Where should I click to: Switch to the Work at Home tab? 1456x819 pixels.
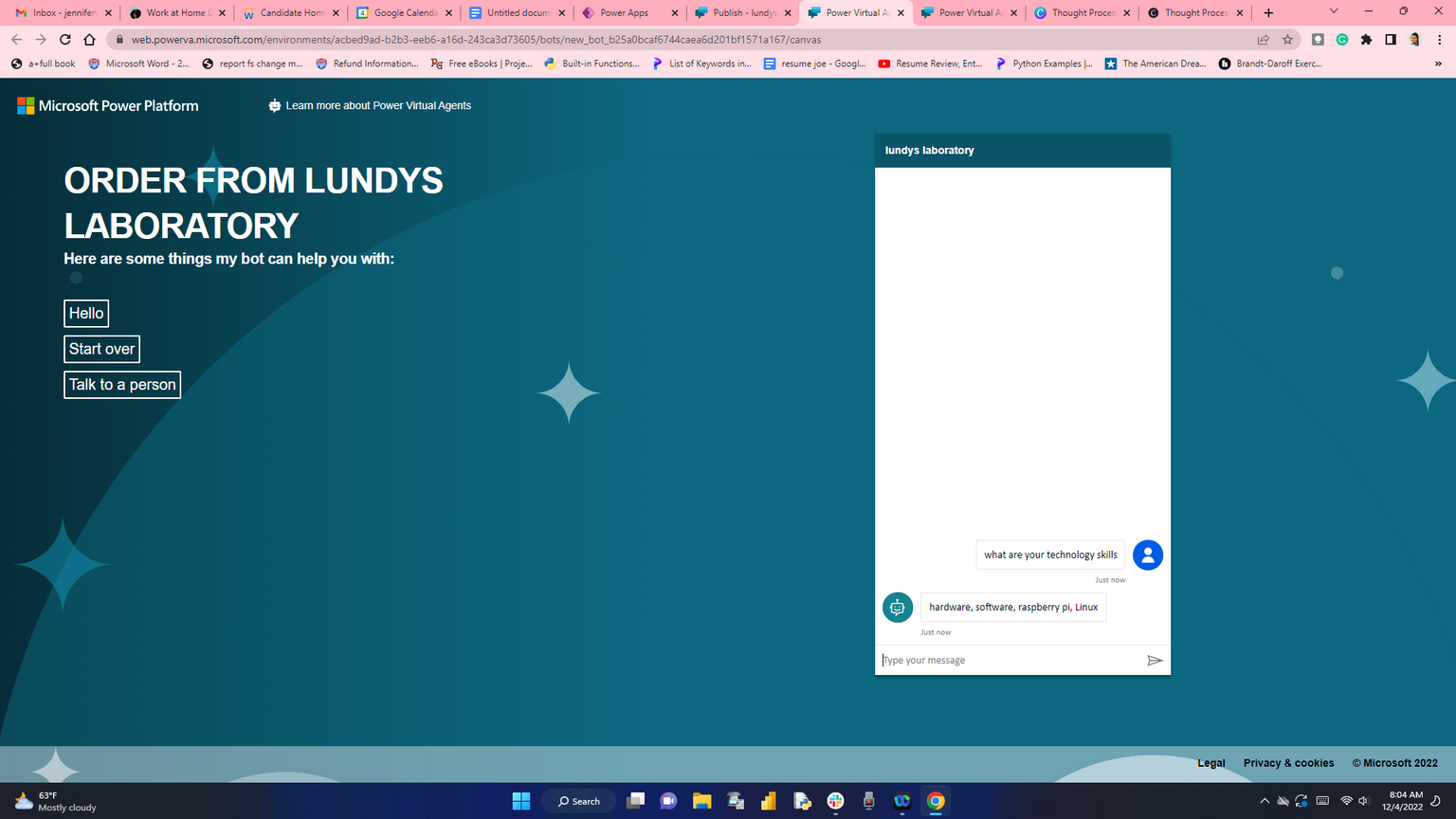click(x=178, y=13)
